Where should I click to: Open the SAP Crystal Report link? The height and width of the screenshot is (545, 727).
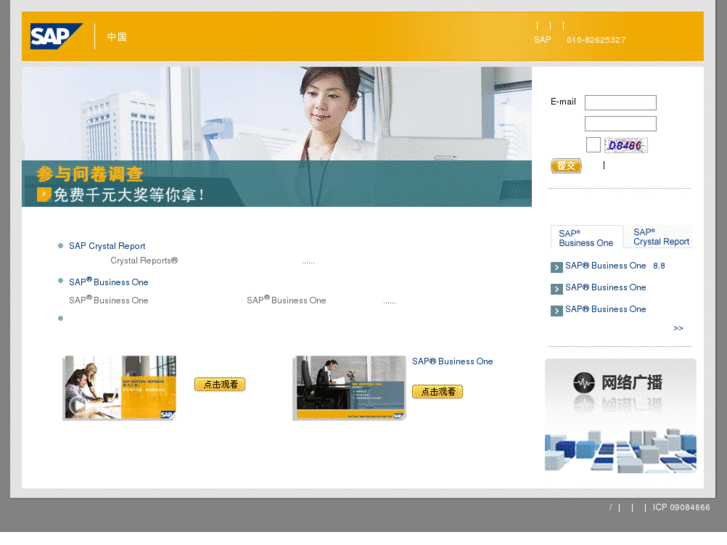pyautogui.click(x=107, y=246)
